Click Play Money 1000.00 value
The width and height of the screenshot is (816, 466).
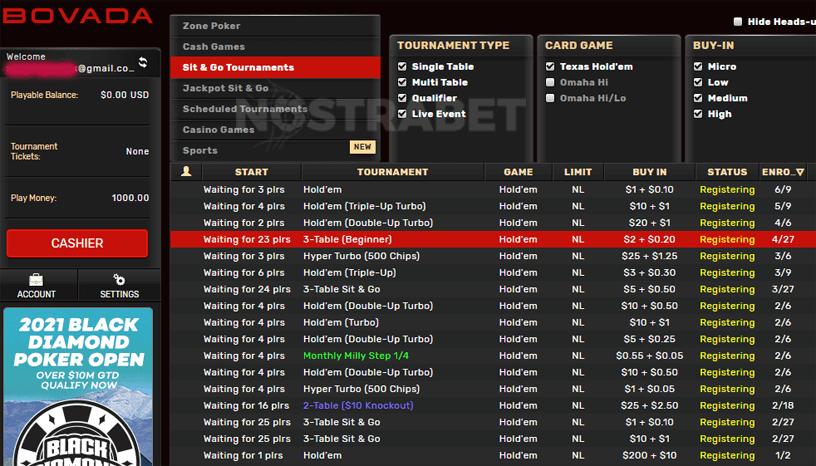130,198
